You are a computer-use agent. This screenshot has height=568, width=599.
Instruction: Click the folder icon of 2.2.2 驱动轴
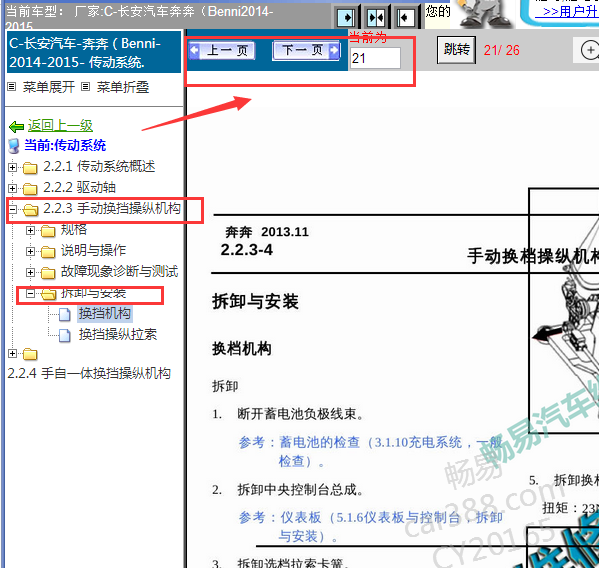click(30, 189)
